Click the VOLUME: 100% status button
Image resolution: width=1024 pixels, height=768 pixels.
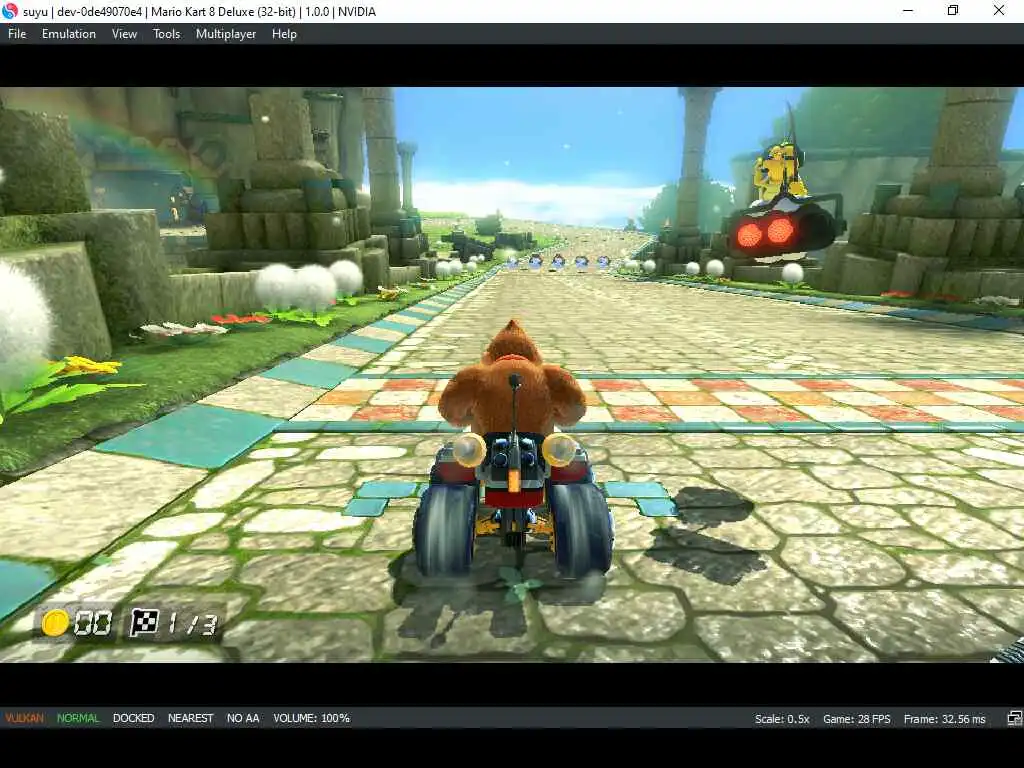click(312, 718)
